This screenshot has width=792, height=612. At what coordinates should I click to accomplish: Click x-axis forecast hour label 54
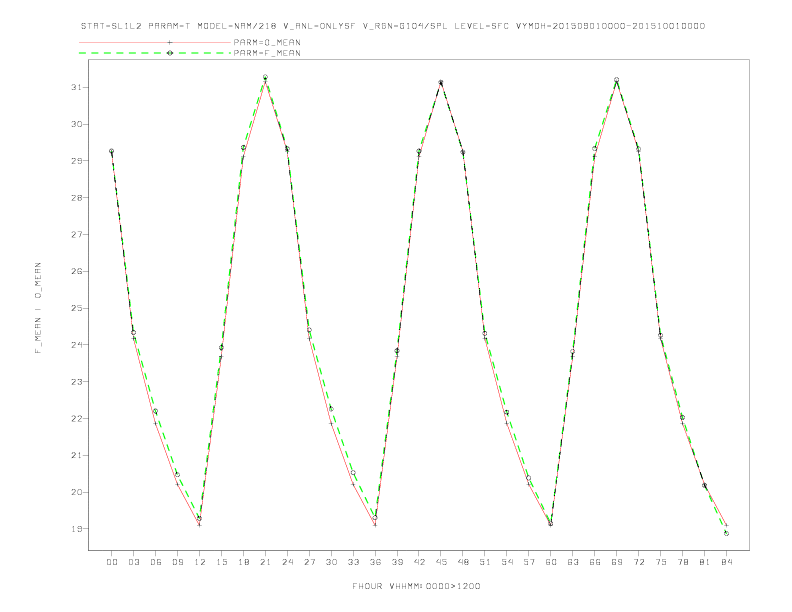coord(507,562)
